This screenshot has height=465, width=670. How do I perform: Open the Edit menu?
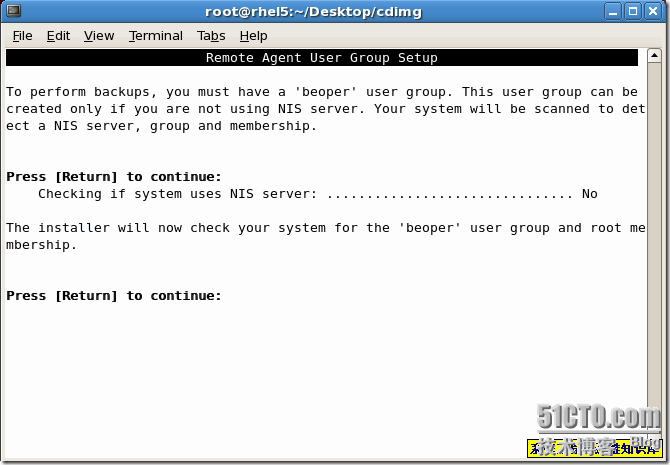[58, 36]
